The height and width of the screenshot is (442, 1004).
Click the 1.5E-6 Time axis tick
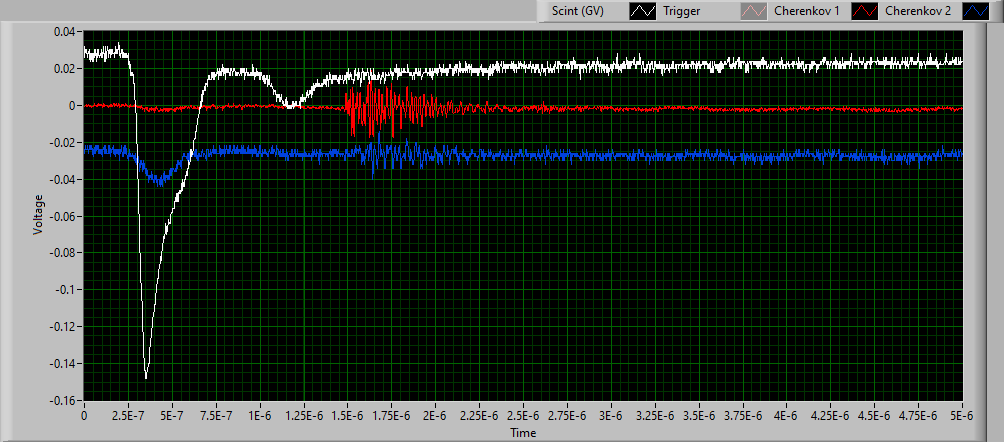point(348,415)
